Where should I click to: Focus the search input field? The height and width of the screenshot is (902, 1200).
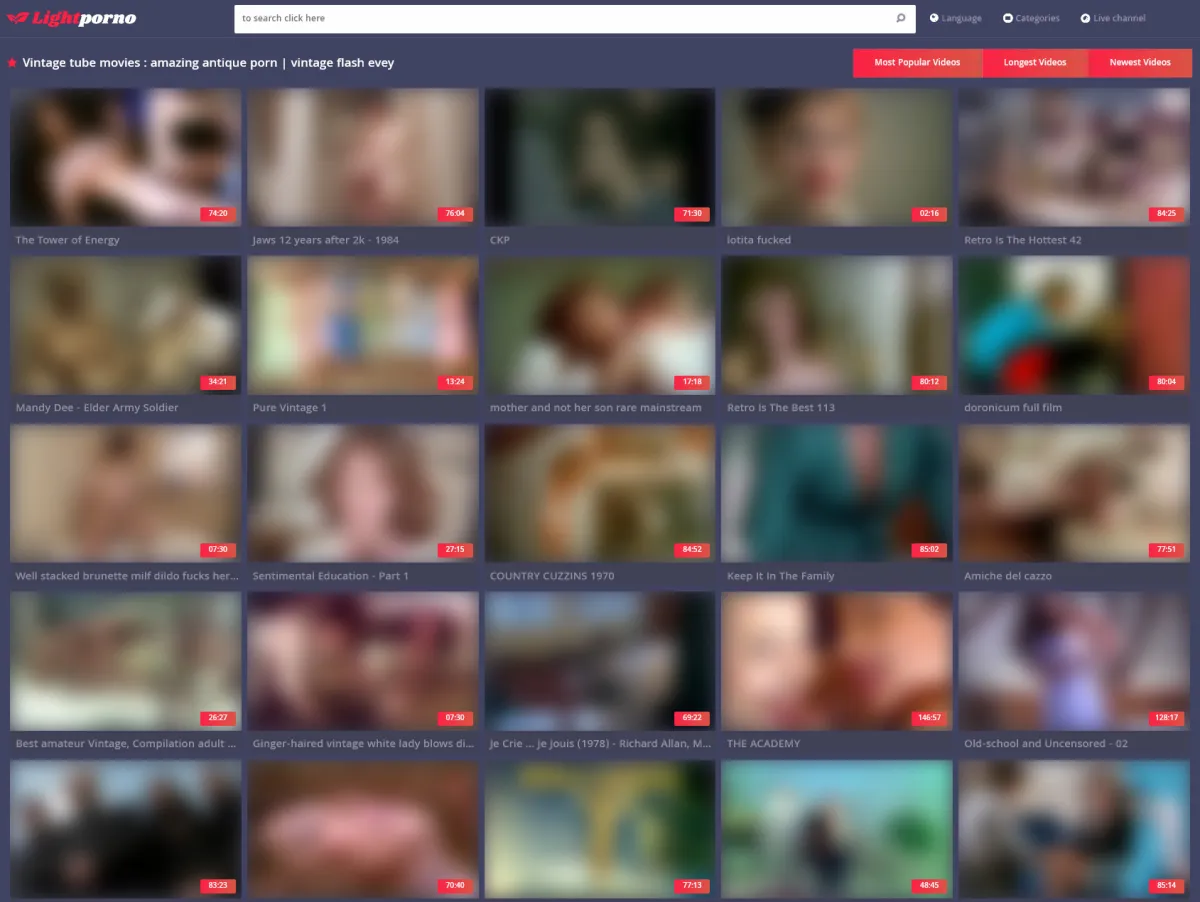coord(560,18)
